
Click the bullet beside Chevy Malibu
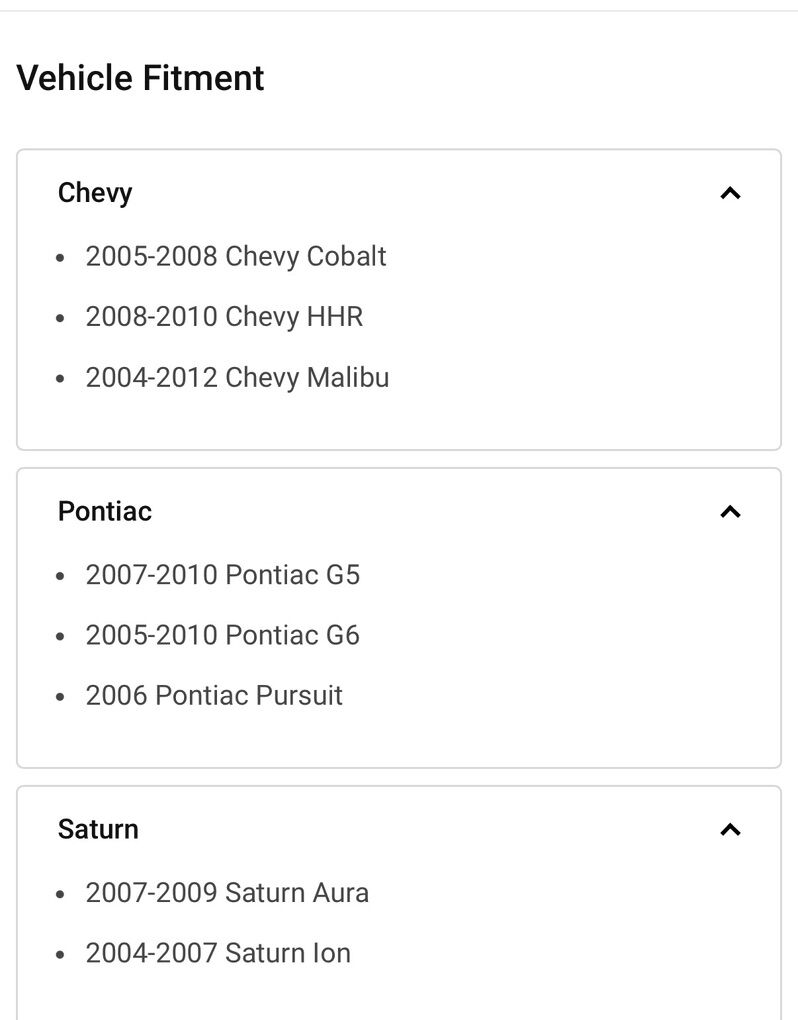(x=62, y=380)
